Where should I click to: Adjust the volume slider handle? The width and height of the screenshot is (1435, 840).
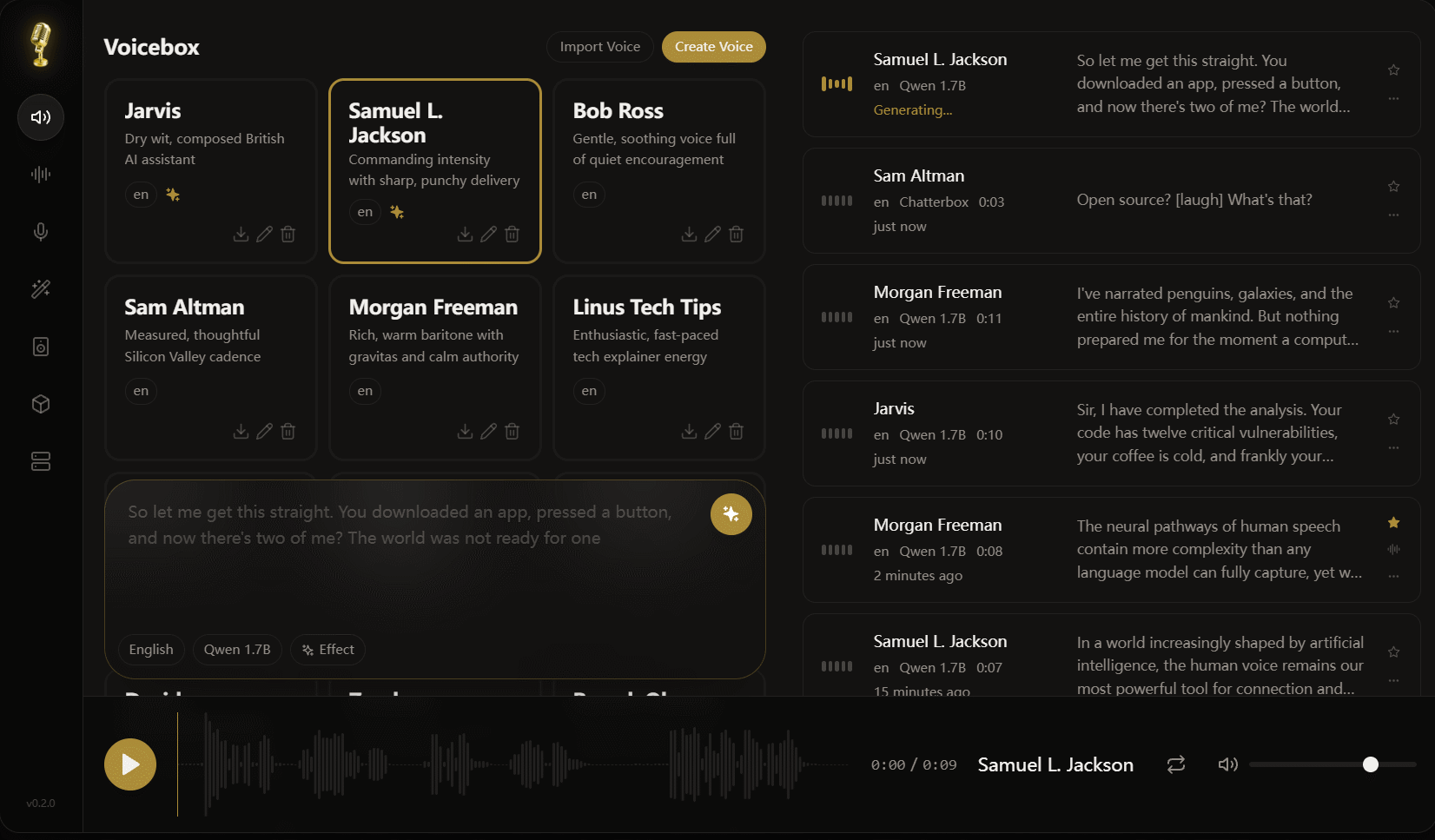[1371, 764]
